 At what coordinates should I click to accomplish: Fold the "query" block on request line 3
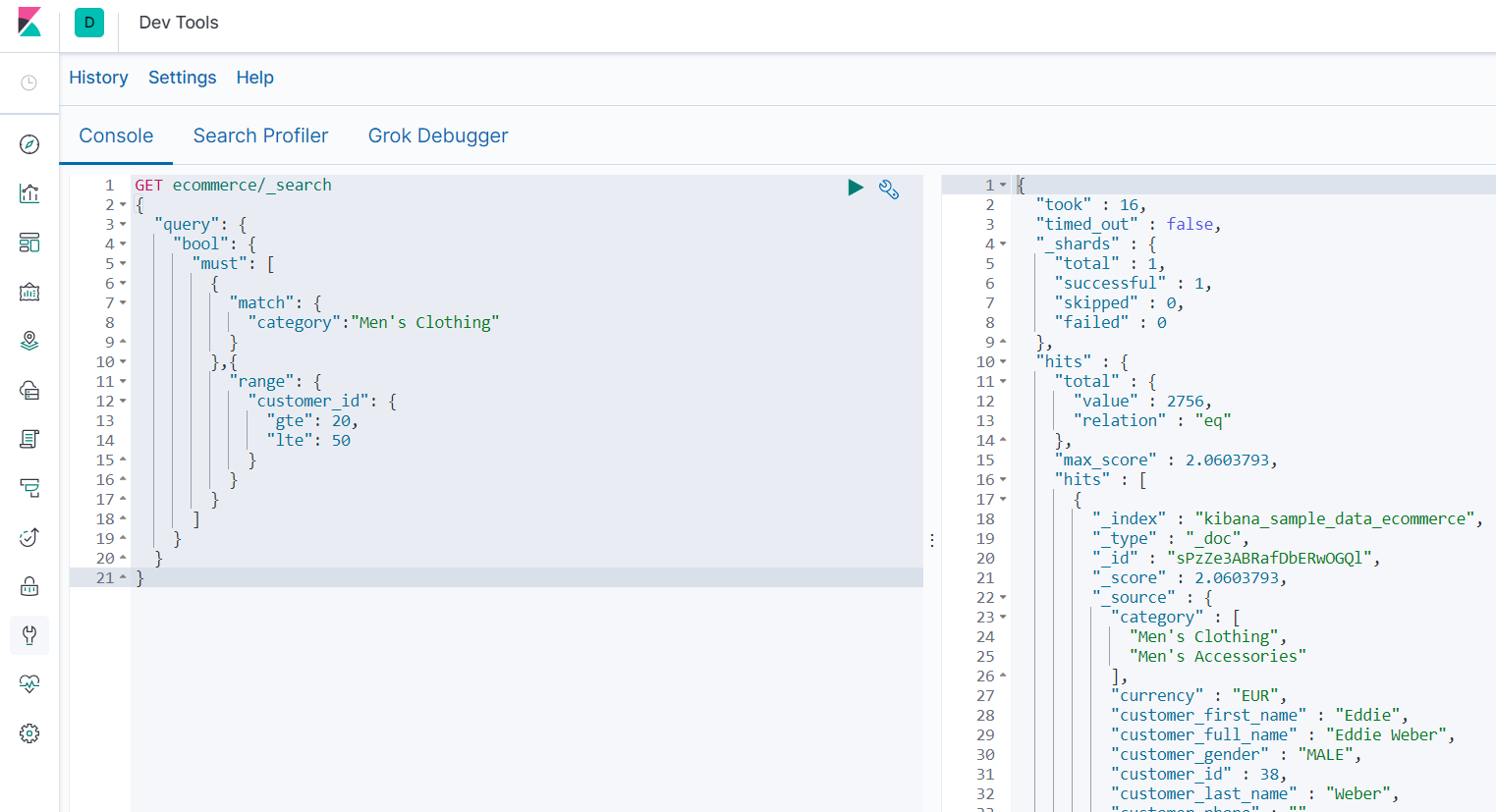(x=123, y=225)
